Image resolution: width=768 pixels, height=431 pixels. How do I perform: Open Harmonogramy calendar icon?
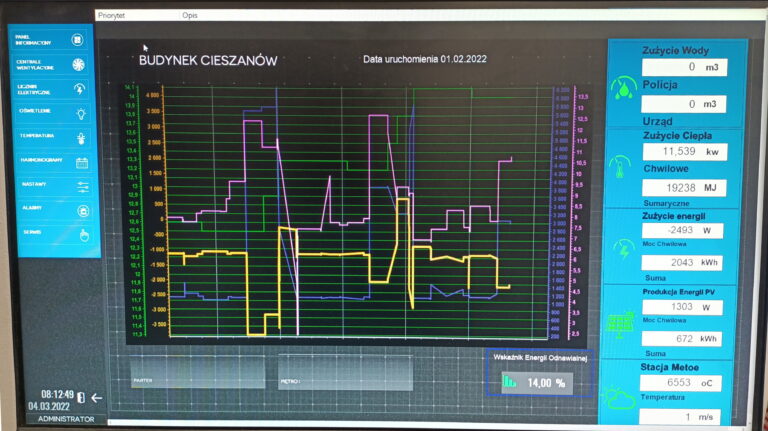point(82,163)
